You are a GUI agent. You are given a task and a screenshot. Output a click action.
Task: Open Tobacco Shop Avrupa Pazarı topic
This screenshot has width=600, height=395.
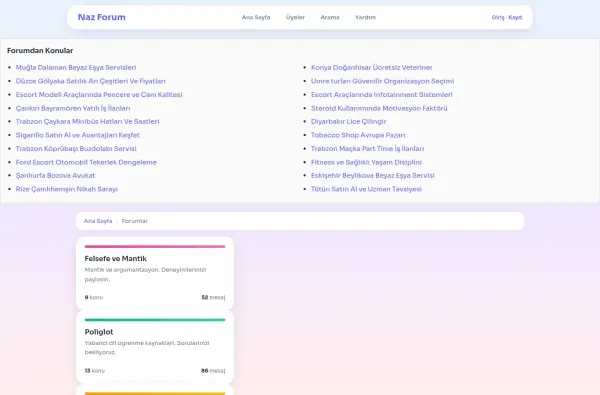coord(358,135)
